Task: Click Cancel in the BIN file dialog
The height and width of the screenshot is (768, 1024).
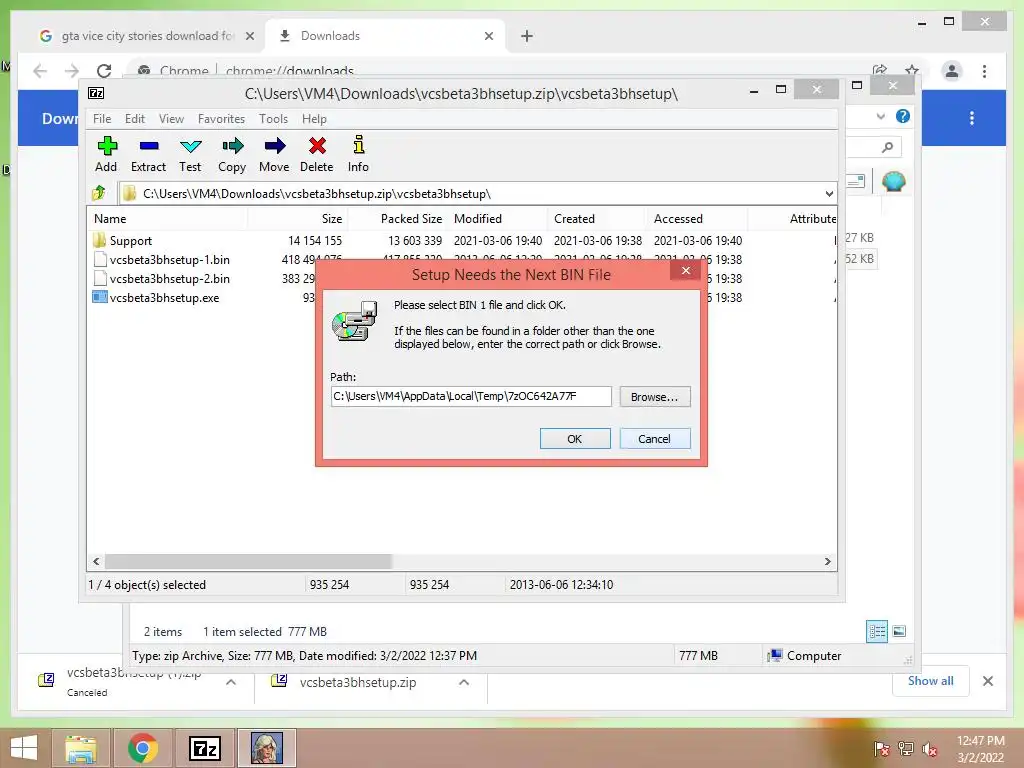Action: [654, 439]
